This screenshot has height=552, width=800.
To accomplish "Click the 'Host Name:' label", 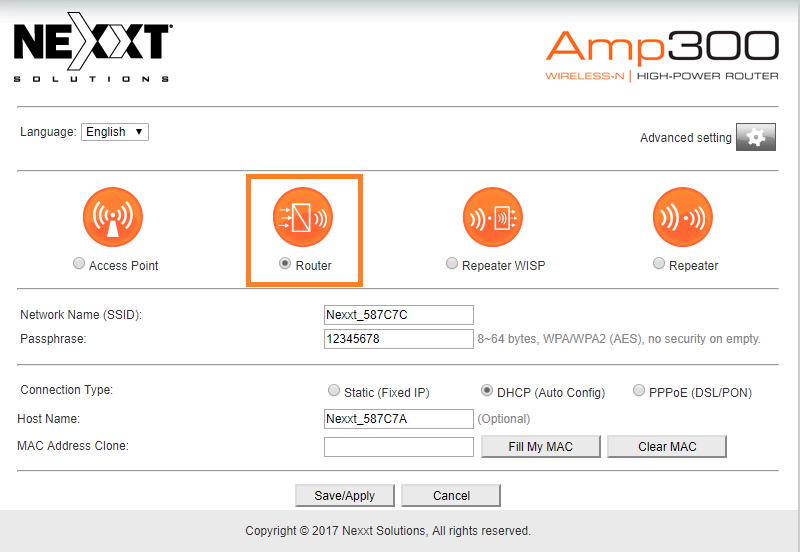I will click(x=48, y=419).
